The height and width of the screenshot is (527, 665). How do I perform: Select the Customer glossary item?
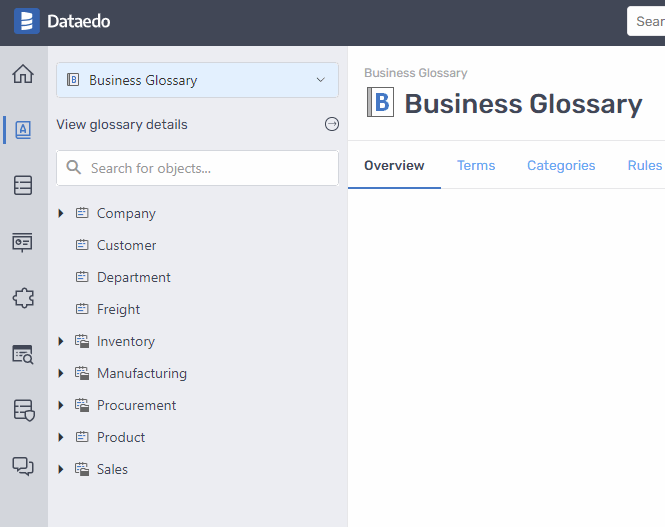point(126,245)
